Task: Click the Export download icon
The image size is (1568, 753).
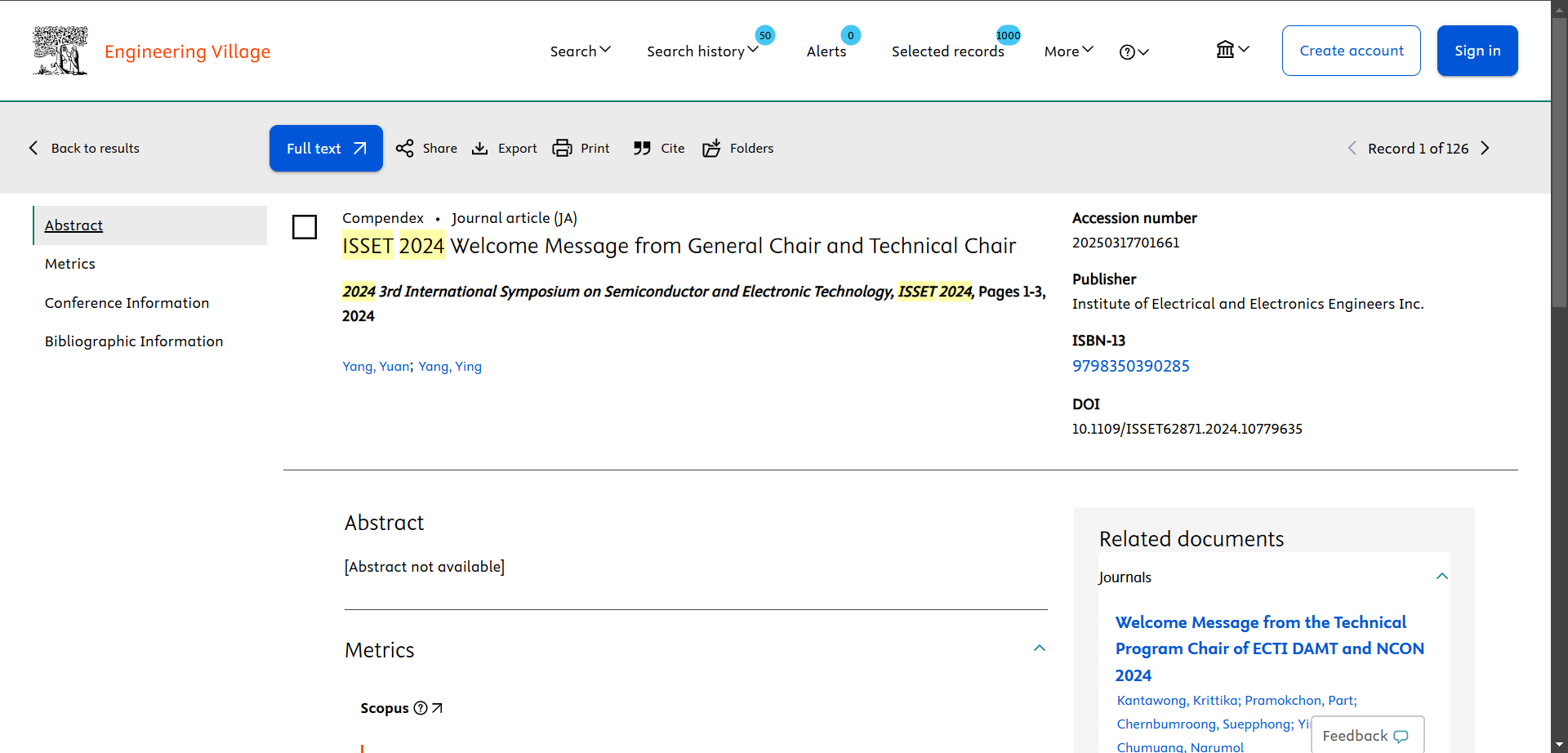Action: (x=480, y=149)
